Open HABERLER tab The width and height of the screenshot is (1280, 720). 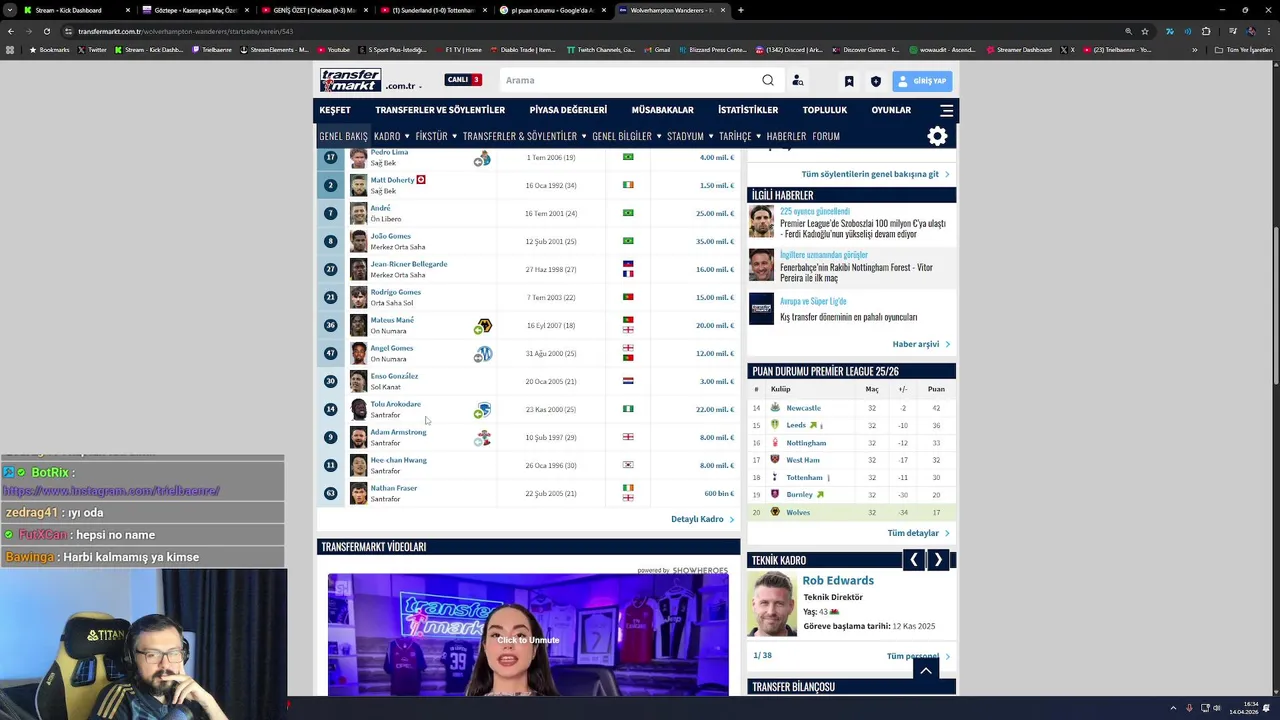(x=786, y=136)
